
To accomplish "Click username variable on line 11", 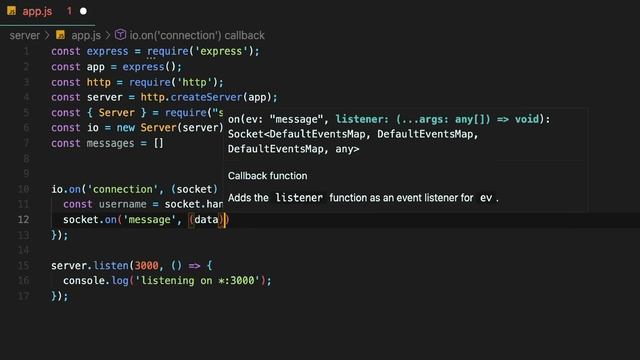I will (122, 204).
